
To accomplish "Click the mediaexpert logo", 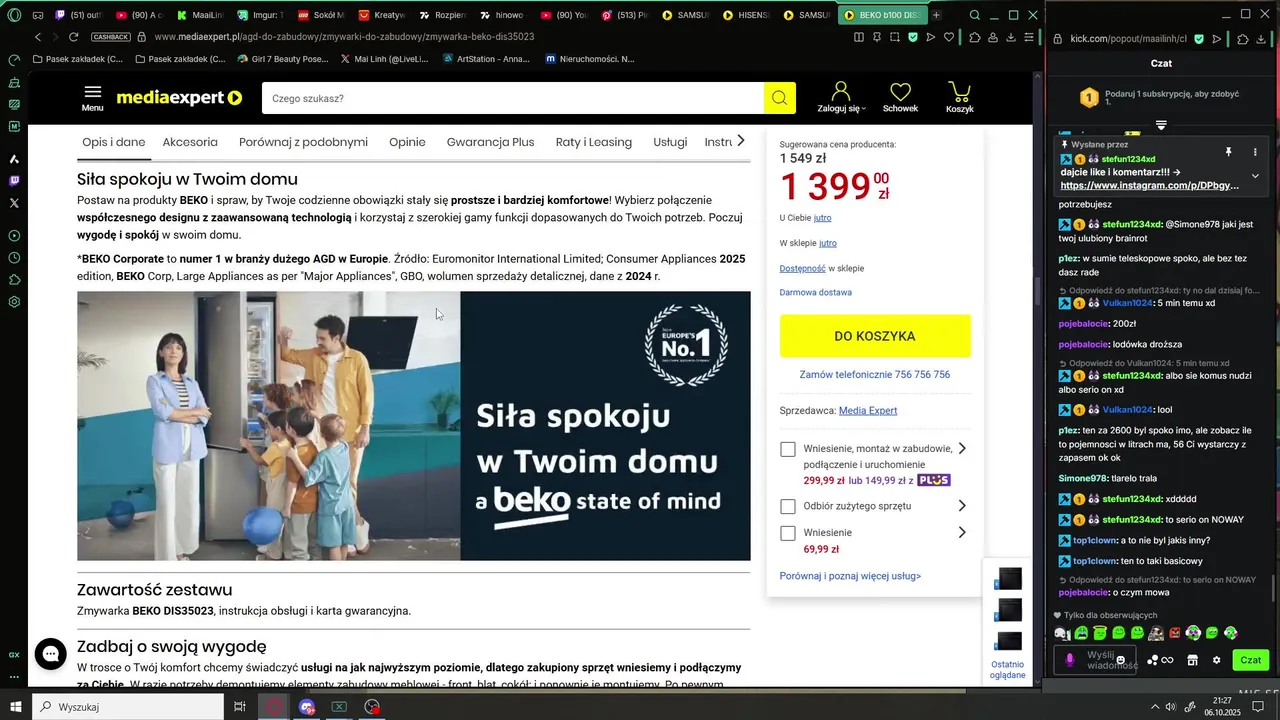I will point(180,98).
